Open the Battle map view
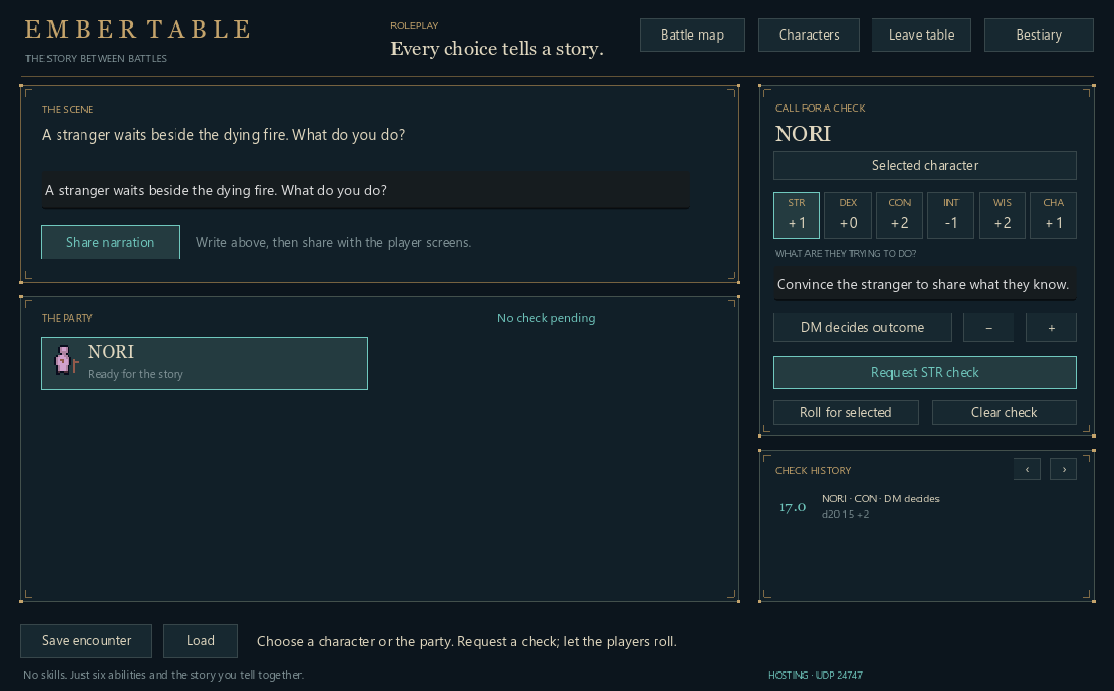 [x=692, y=35]
